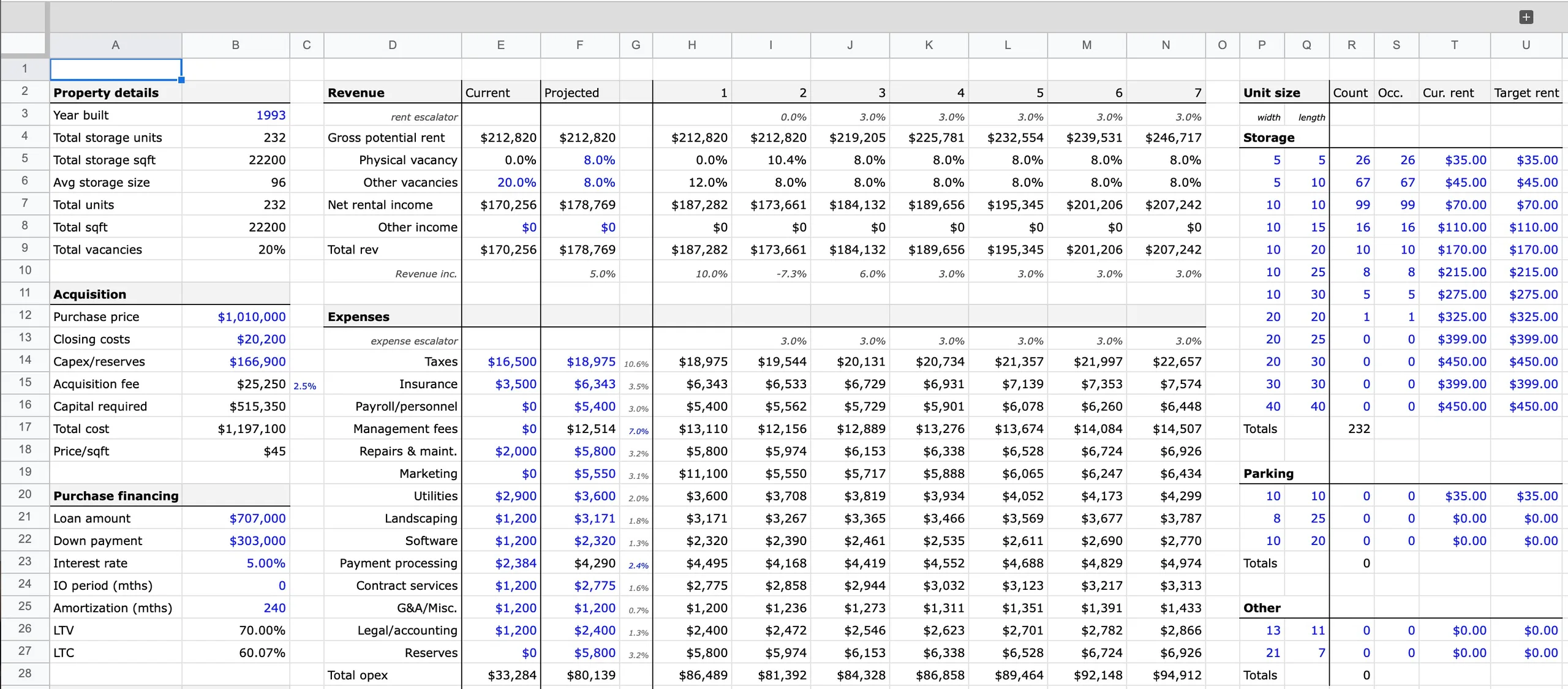Select row 28 header

(x=24, y=673)
